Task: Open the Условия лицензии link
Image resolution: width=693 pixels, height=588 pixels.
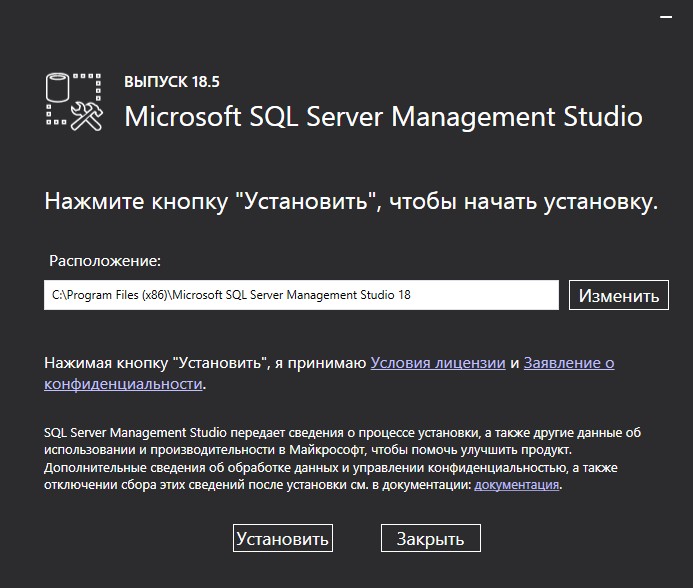Action: click(438, 363)
